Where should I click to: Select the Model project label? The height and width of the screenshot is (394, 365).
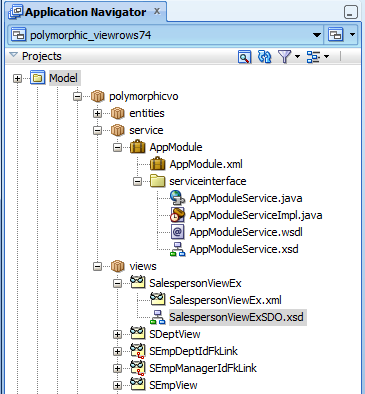click(x=63, y=78)
